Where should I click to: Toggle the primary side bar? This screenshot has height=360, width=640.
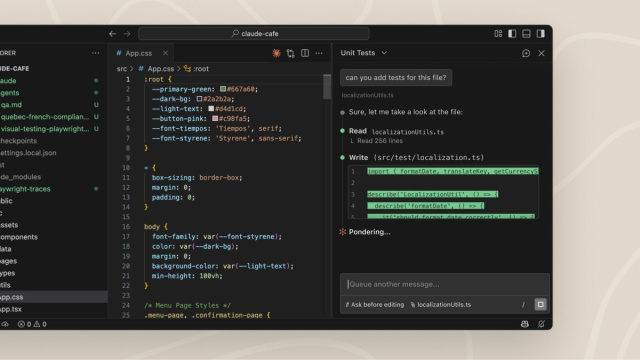[512, 33]
